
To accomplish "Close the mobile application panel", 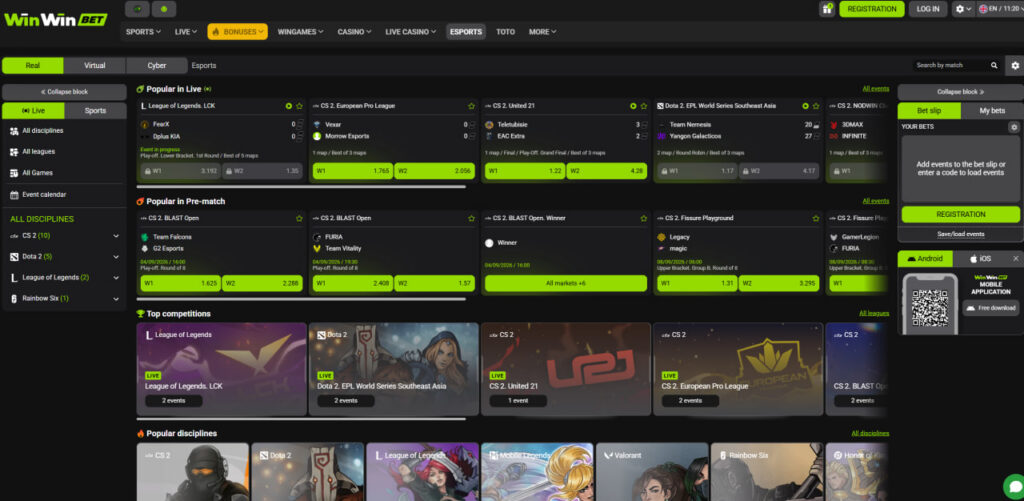I will 1016,259.
